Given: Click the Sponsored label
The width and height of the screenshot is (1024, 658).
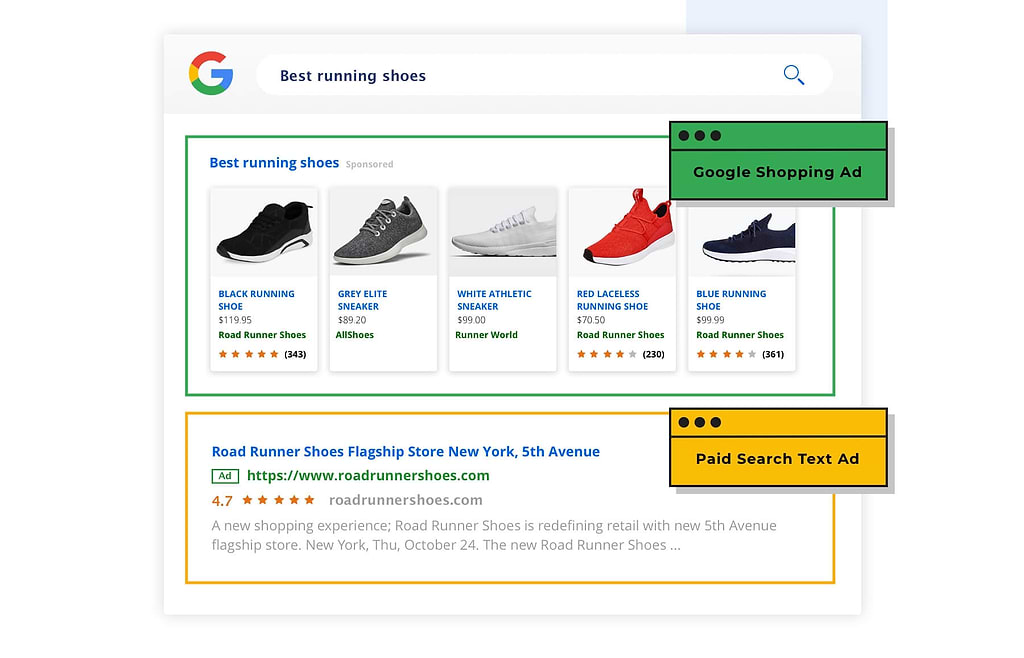Looking at the screenshot, I should click(370, 164).
